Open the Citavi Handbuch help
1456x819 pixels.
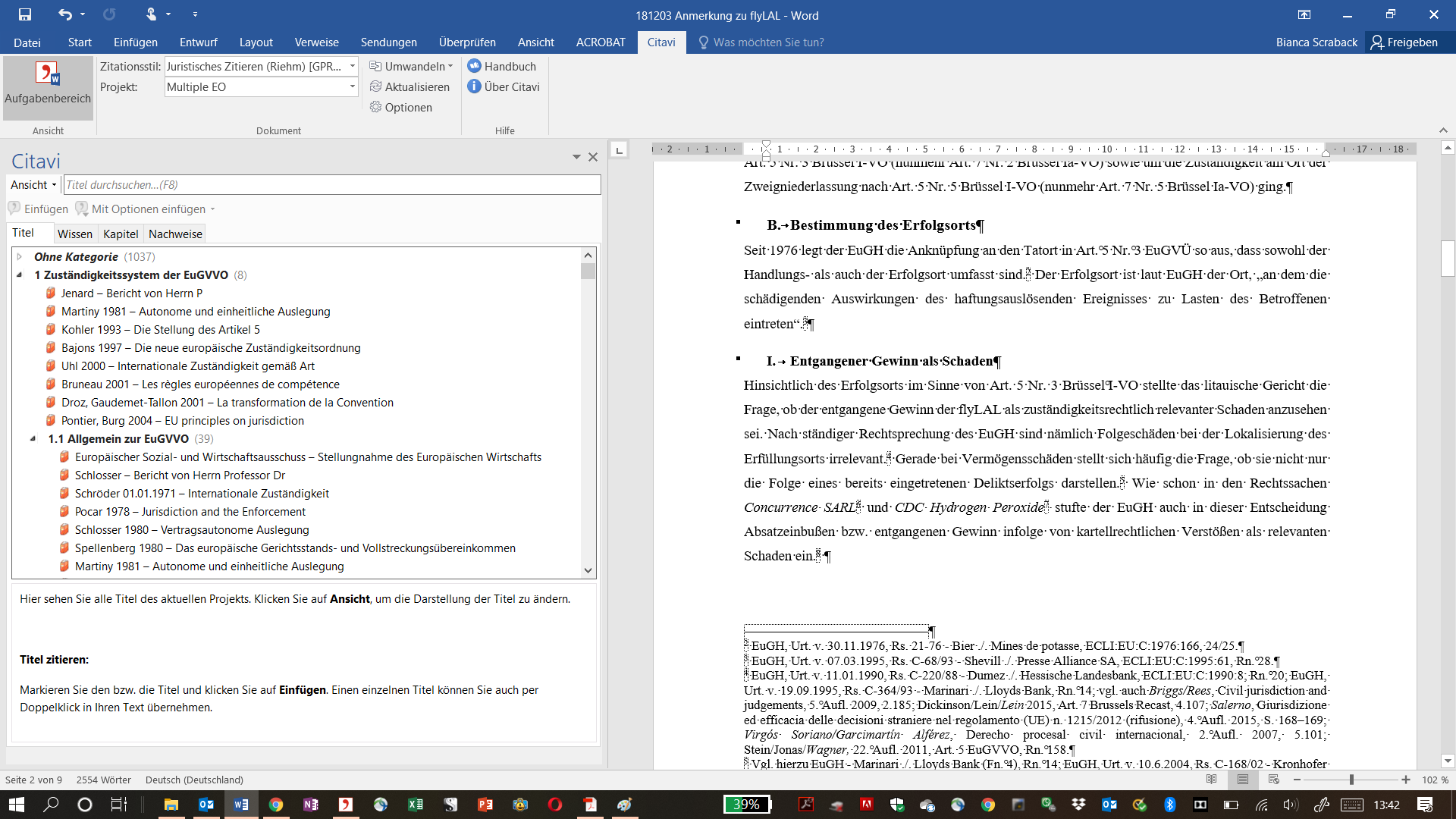(x=475, y=67)
